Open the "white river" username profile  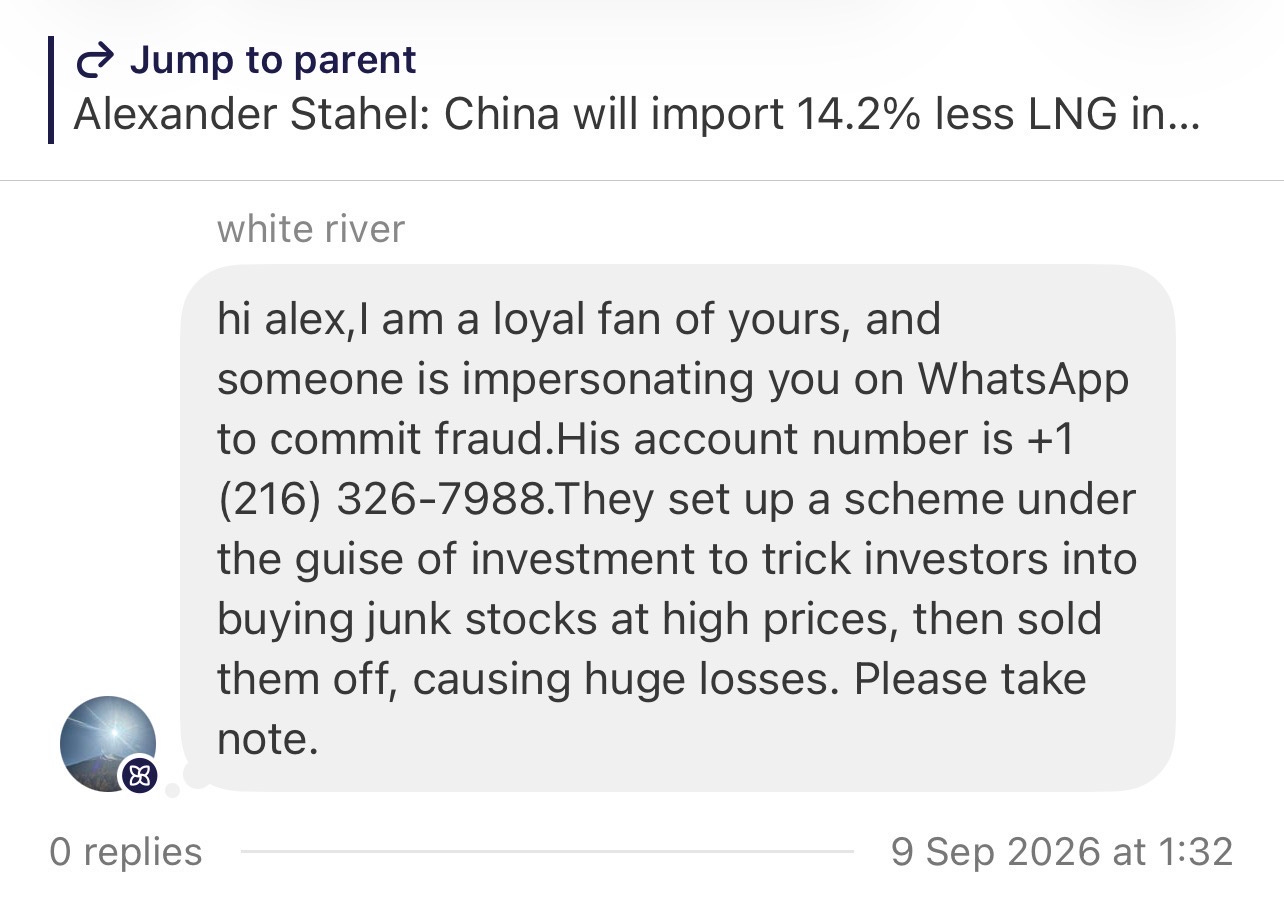pyautogui.click(x=310, y=229)
